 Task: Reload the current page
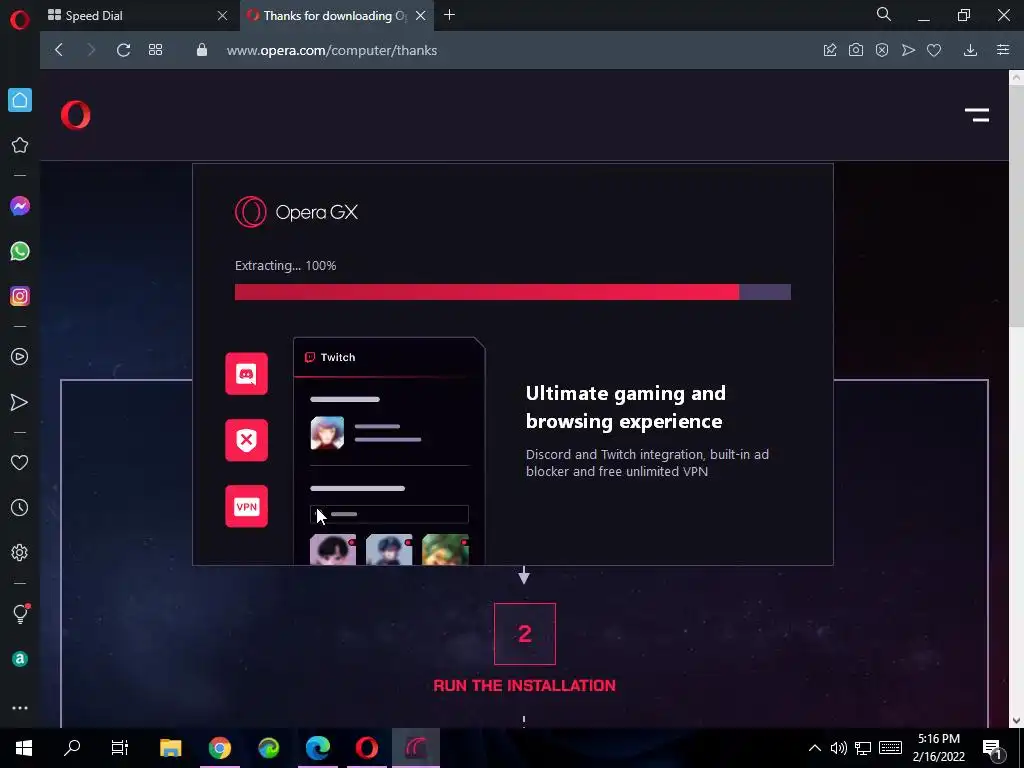click(123, 50)
